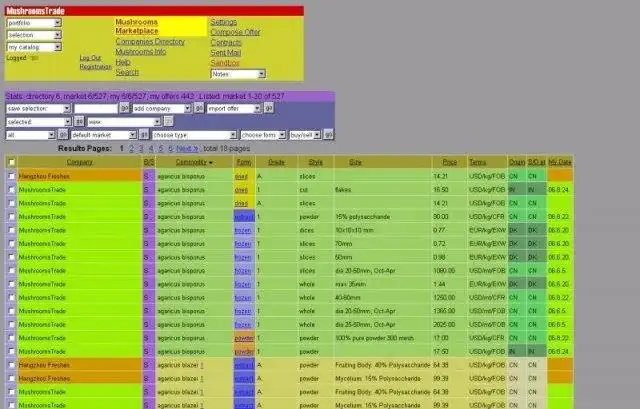Sort table by Origin column header

click(517, 162)
